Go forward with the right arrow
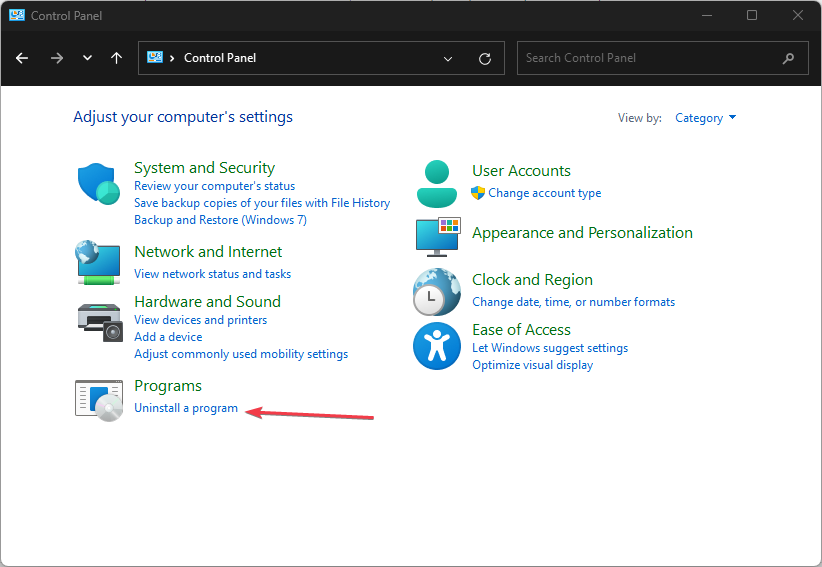Viewport: 822px width, 567px height. coord(57,58)
